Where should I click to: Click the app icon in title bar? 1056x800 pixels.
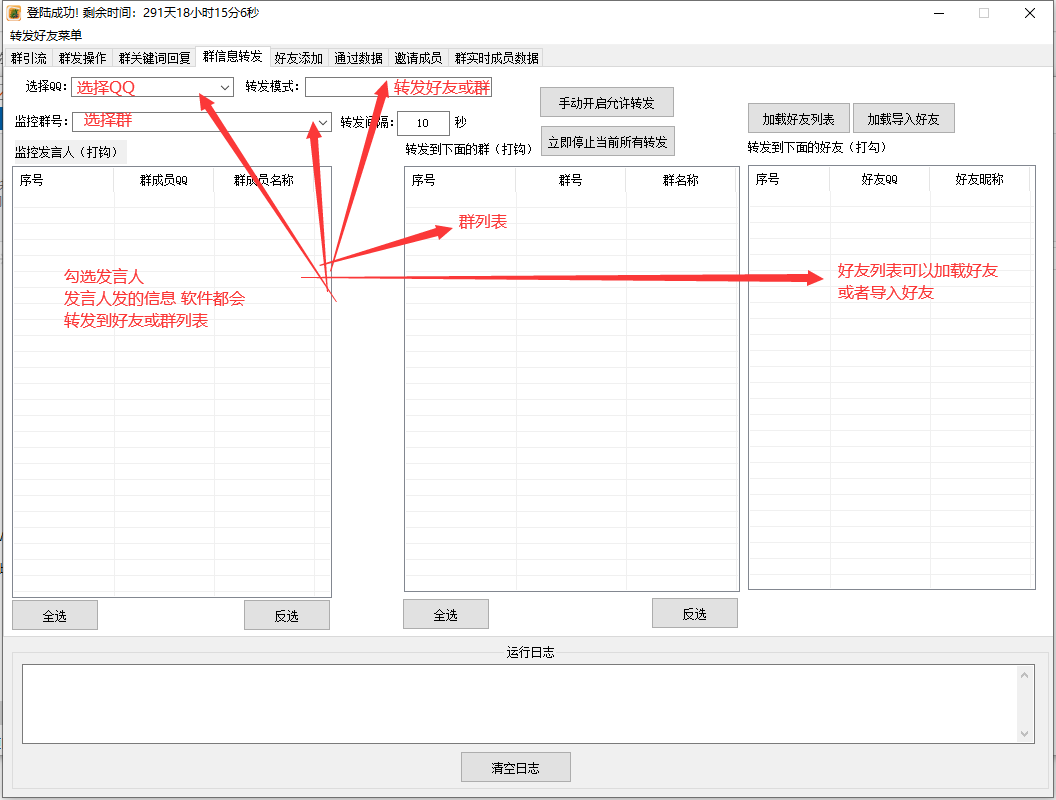13,13
